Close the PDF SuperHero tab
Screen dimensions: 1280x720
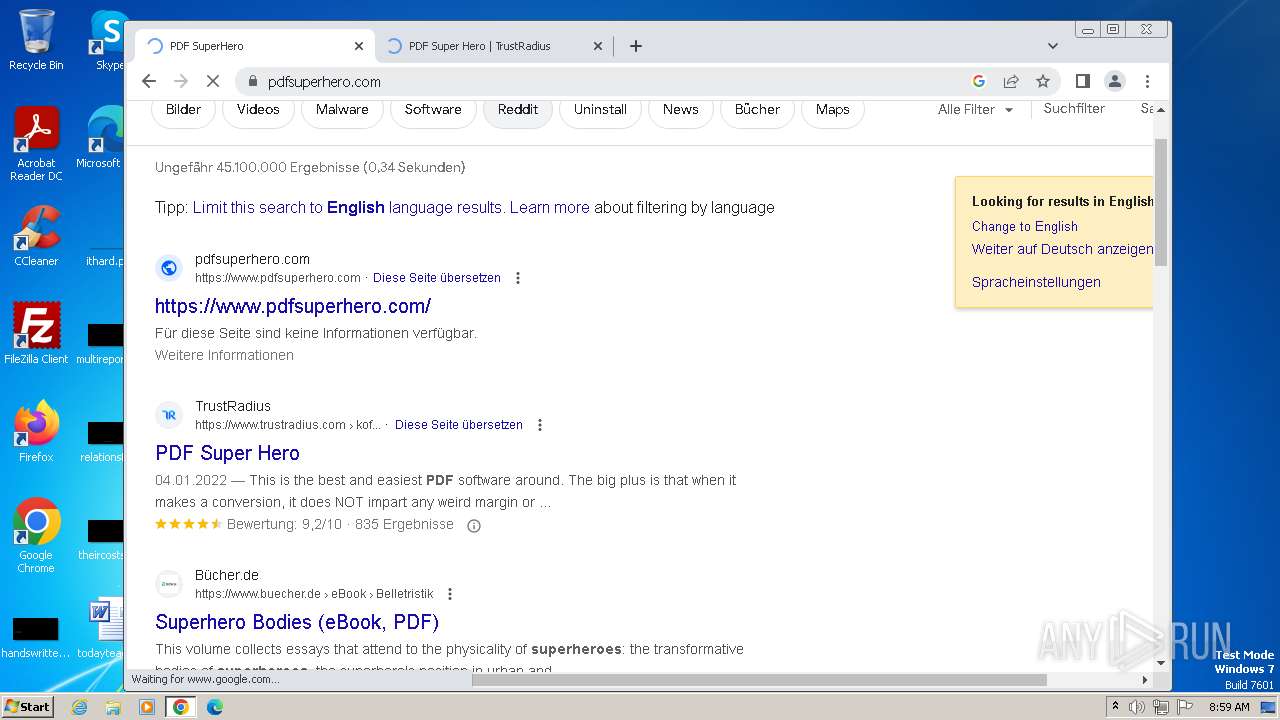(359, 46)
